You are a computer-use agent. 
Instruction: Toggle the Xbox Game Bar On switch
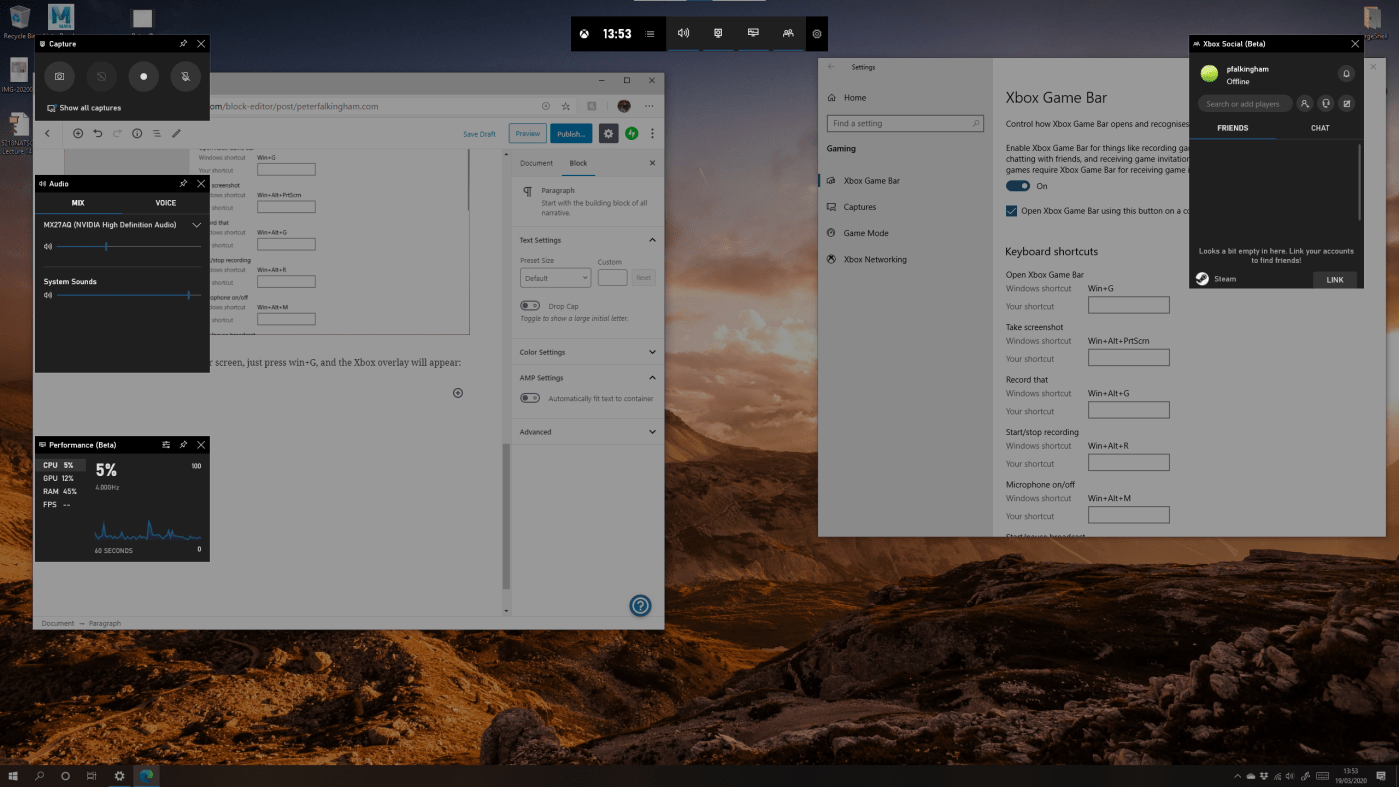click(1018, 186)
